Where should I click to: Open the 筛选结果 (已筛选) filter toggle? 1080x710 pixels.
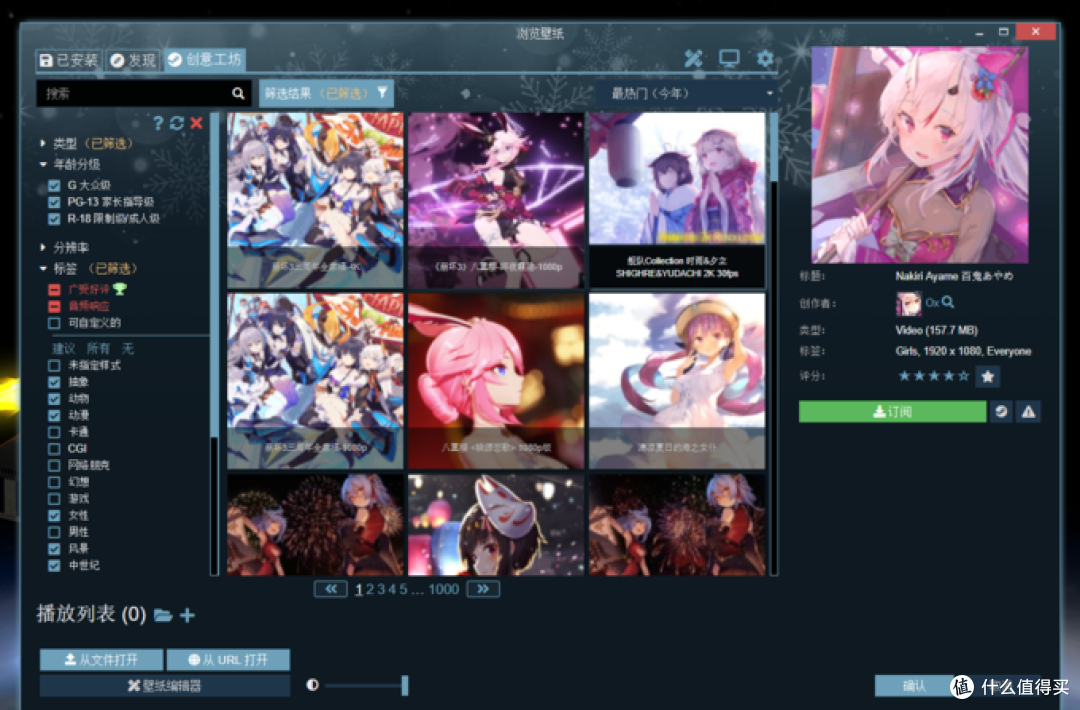pyautogui.click(x=326, y=93)
